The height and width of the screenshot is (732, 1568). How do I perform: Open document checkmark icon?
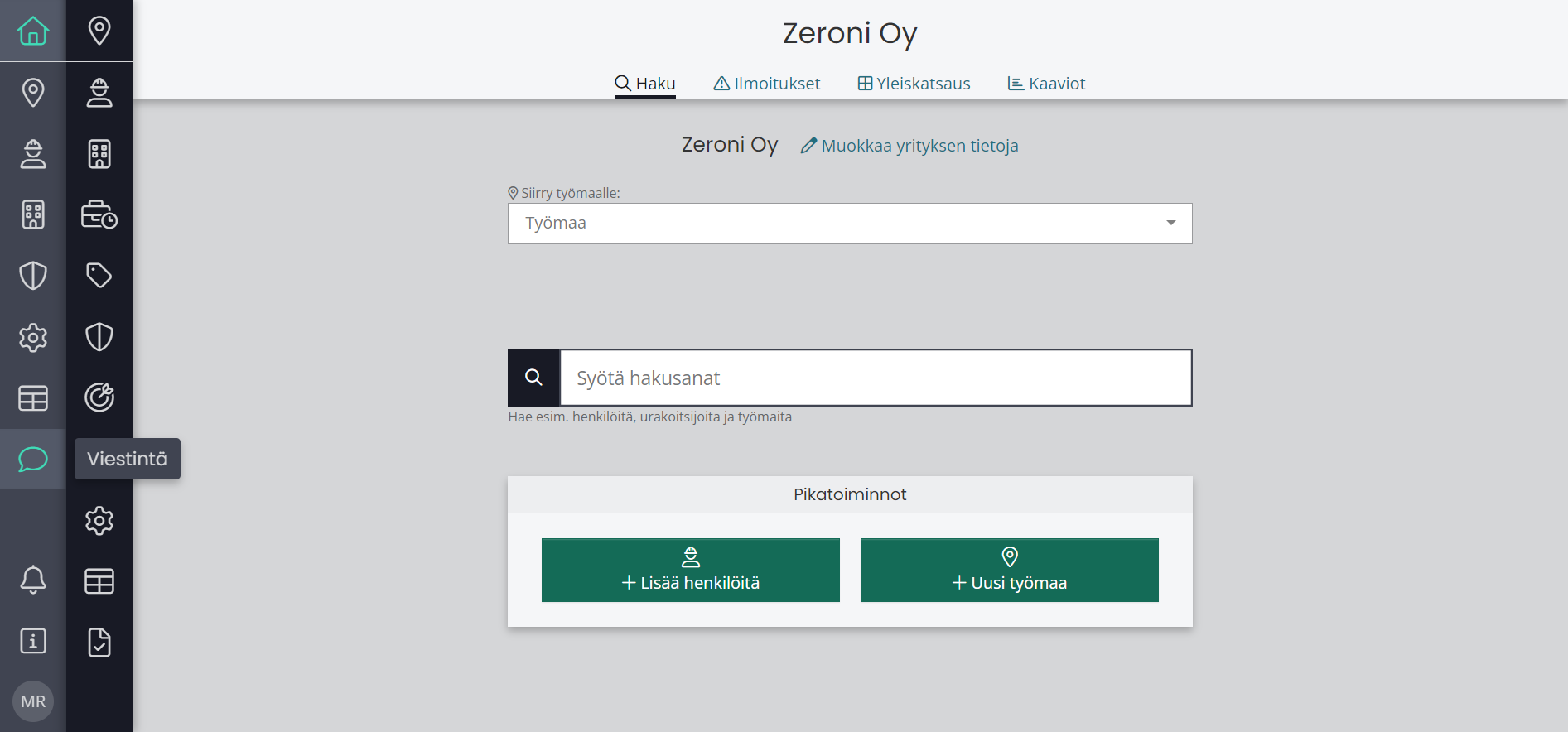pos(99,643)
